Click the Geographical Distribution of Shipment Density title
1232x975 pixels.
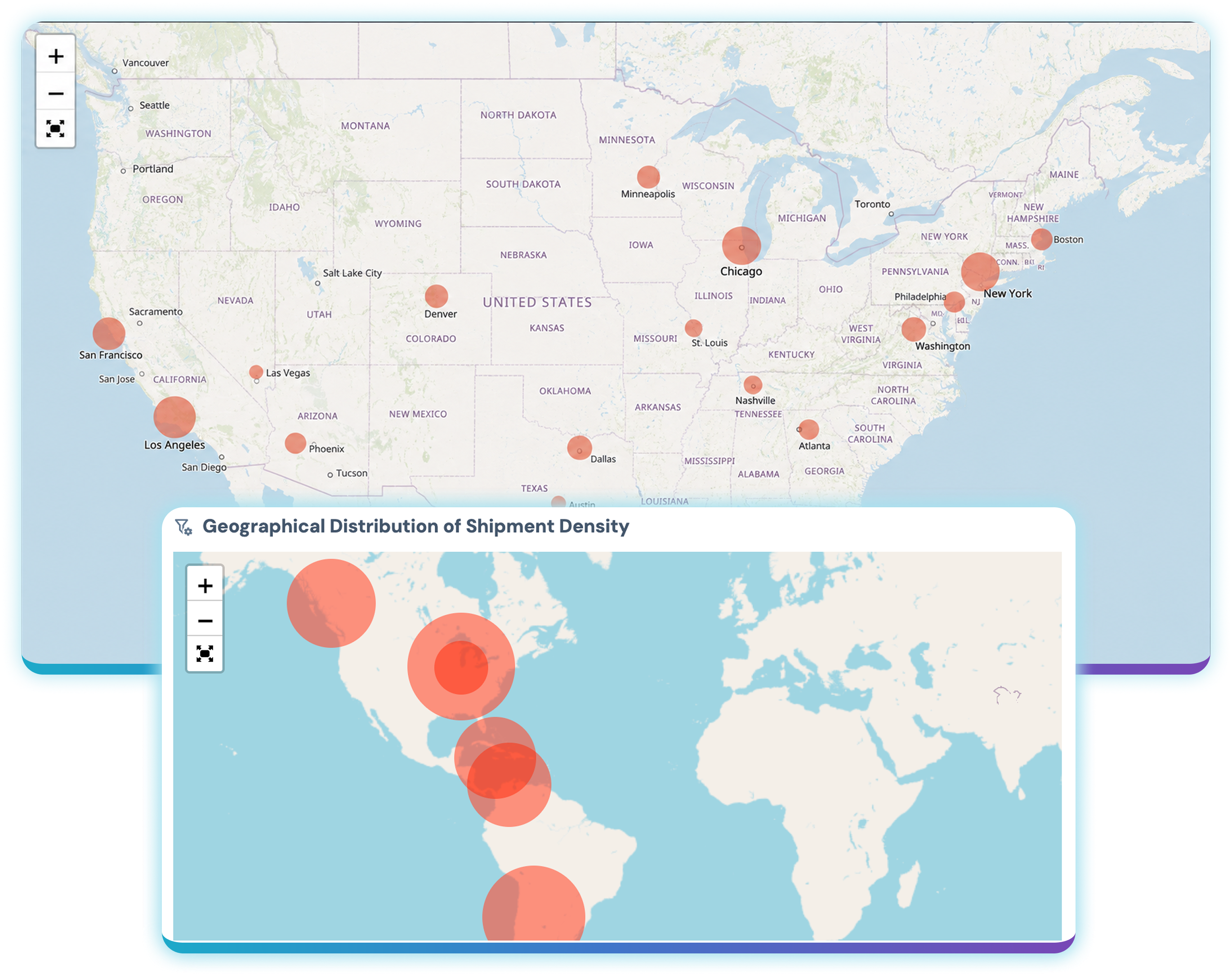click(x=415, y=526)
